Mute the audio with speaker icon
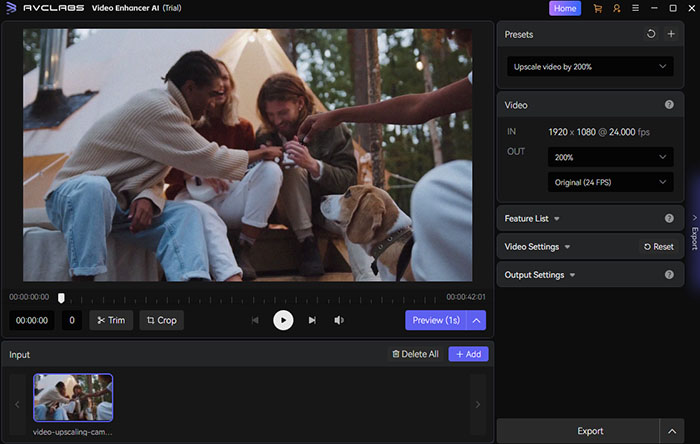 pyautogui.click(x=339, y=320)
